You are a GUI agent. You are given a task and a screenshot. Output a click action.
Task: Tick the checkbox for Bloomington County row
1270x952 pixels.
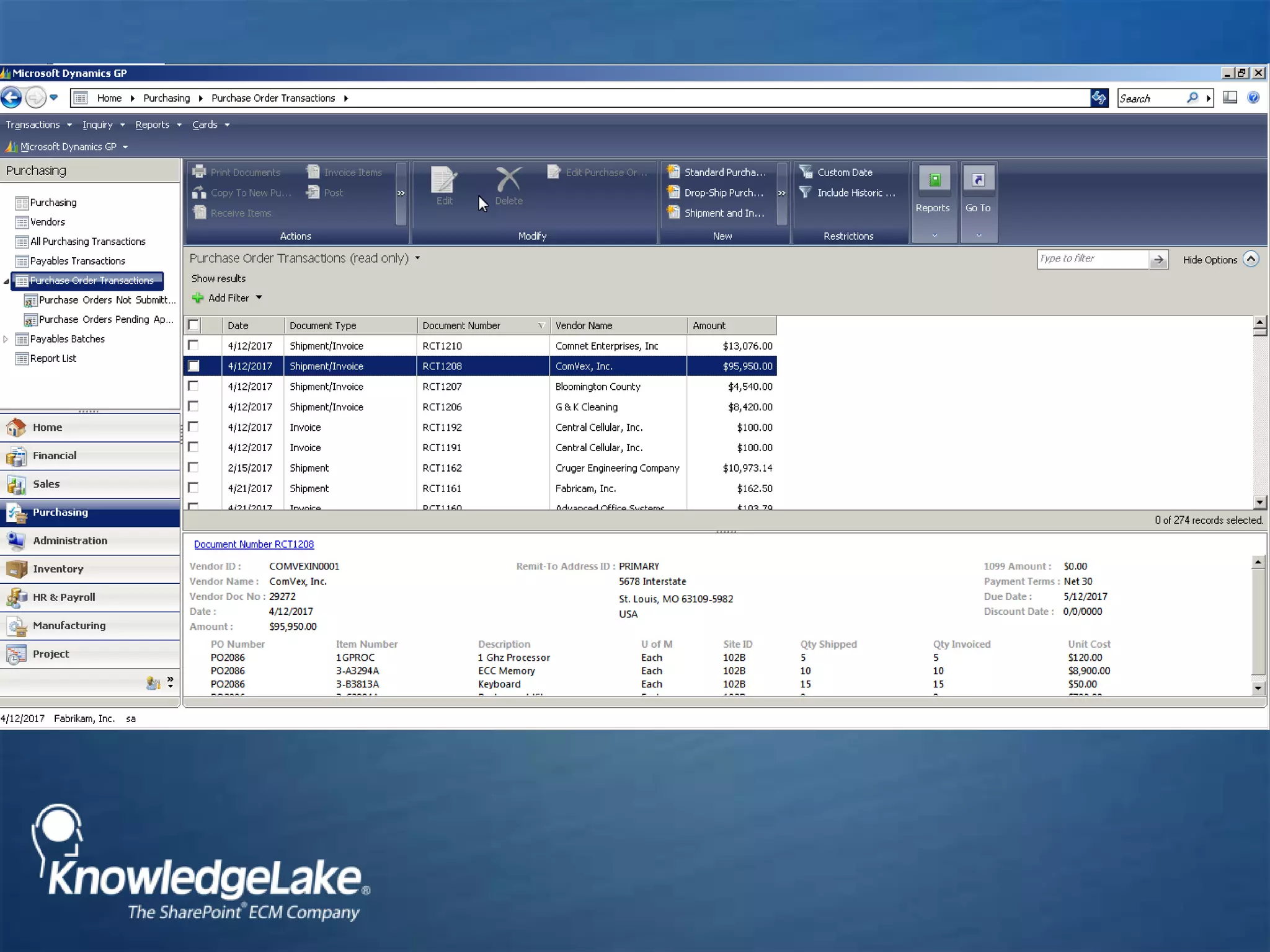(x=193, y=386)
